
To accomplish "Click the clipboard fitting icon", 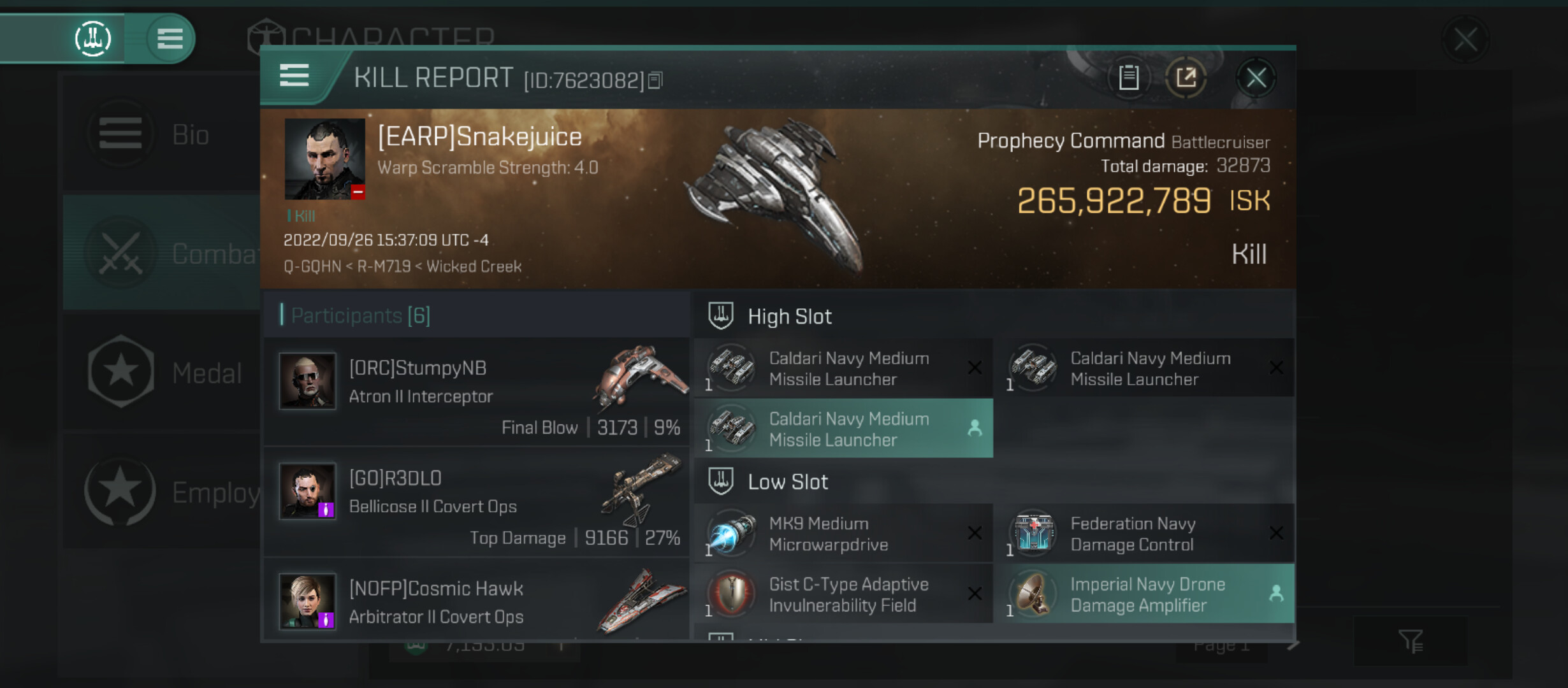I will coord(1129,78).
